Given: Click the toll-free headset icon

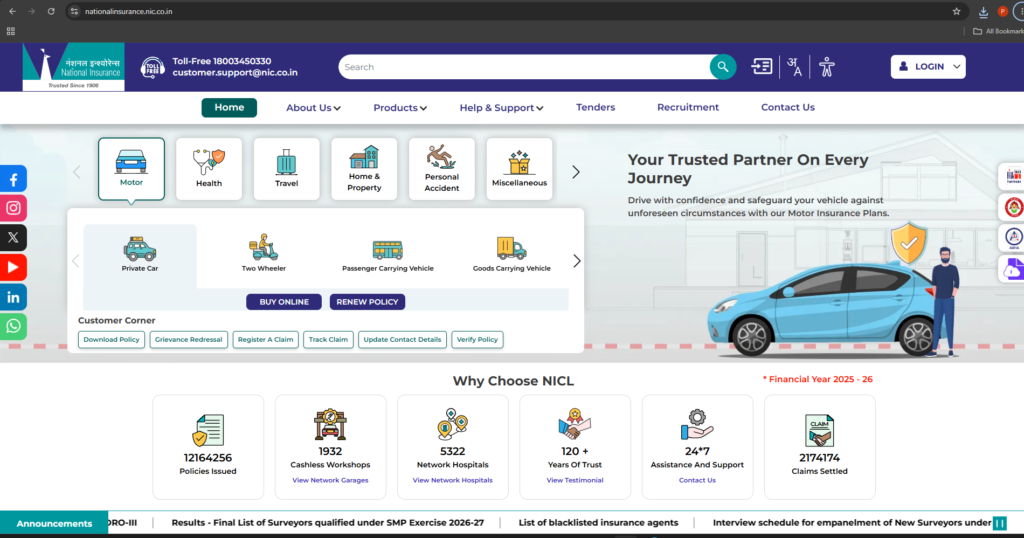Looking at the screenshot, I should point(152,67).
